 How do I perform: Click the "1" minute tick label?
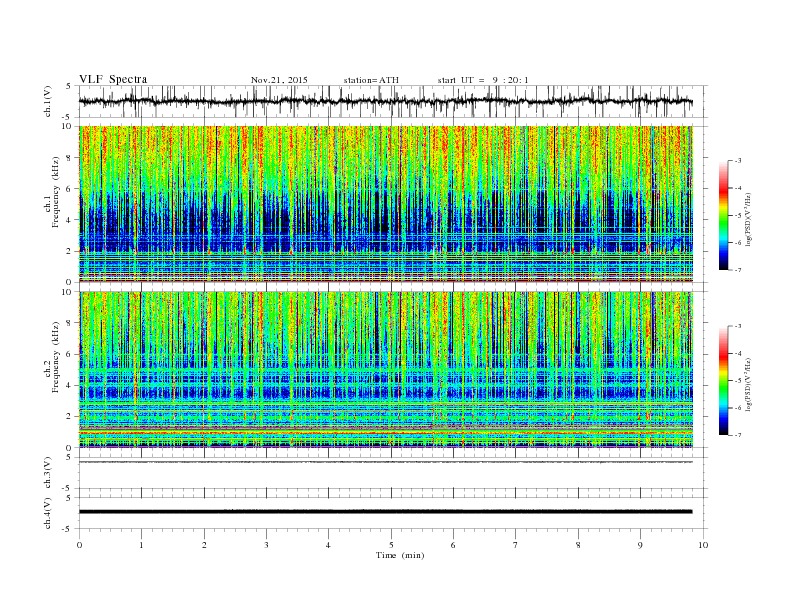(142, 545)
